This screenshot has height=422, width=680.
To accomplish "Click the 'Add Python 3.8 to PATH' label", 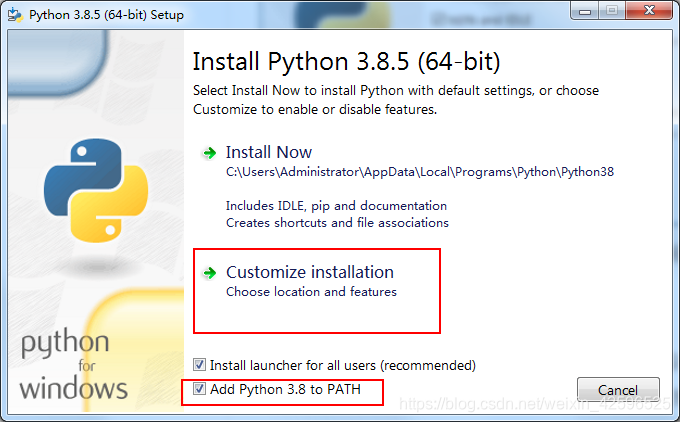I will 285,389.
